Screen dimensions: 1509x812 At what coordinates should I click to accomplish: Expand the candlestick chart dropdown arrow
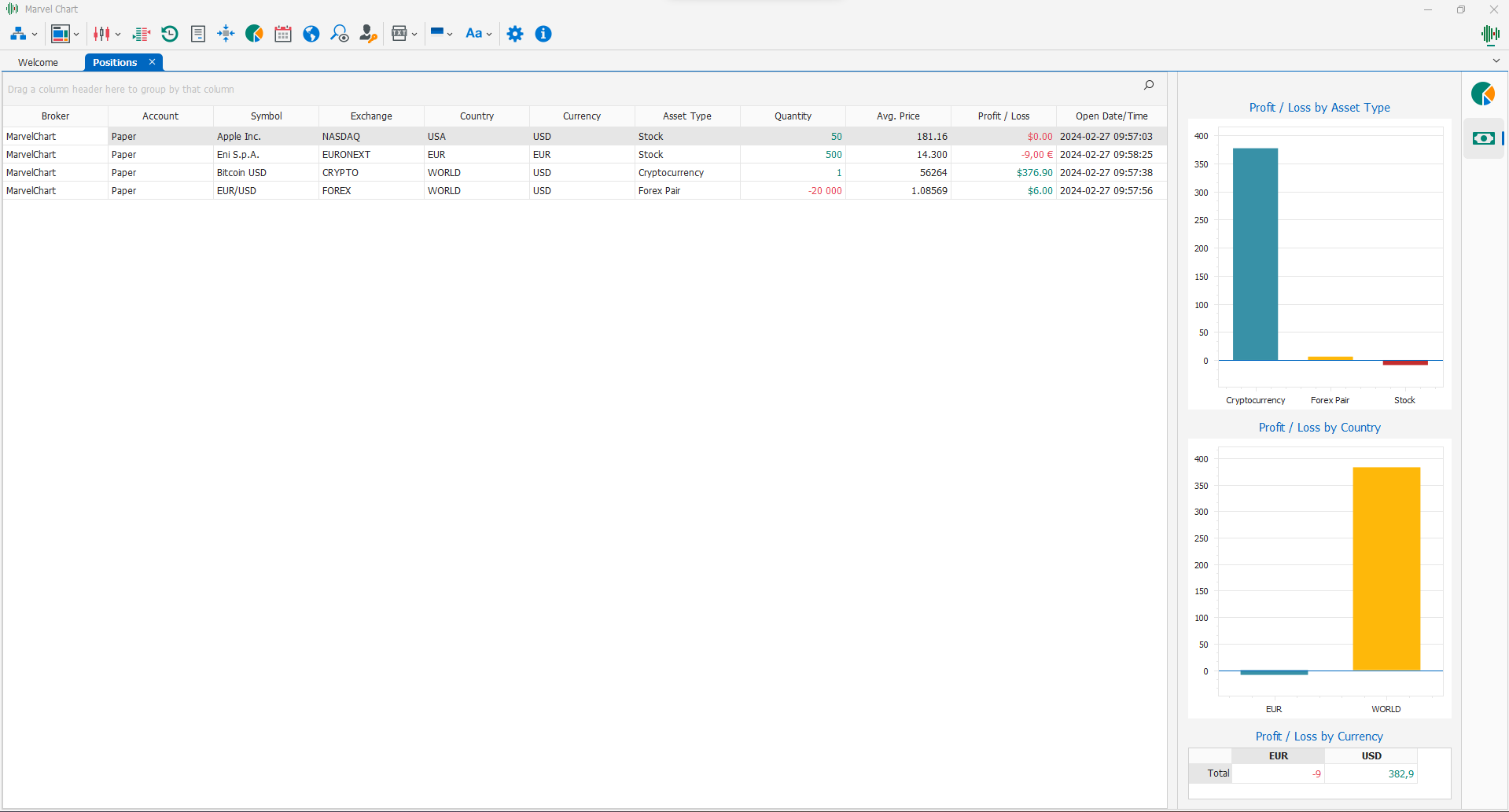118,35
